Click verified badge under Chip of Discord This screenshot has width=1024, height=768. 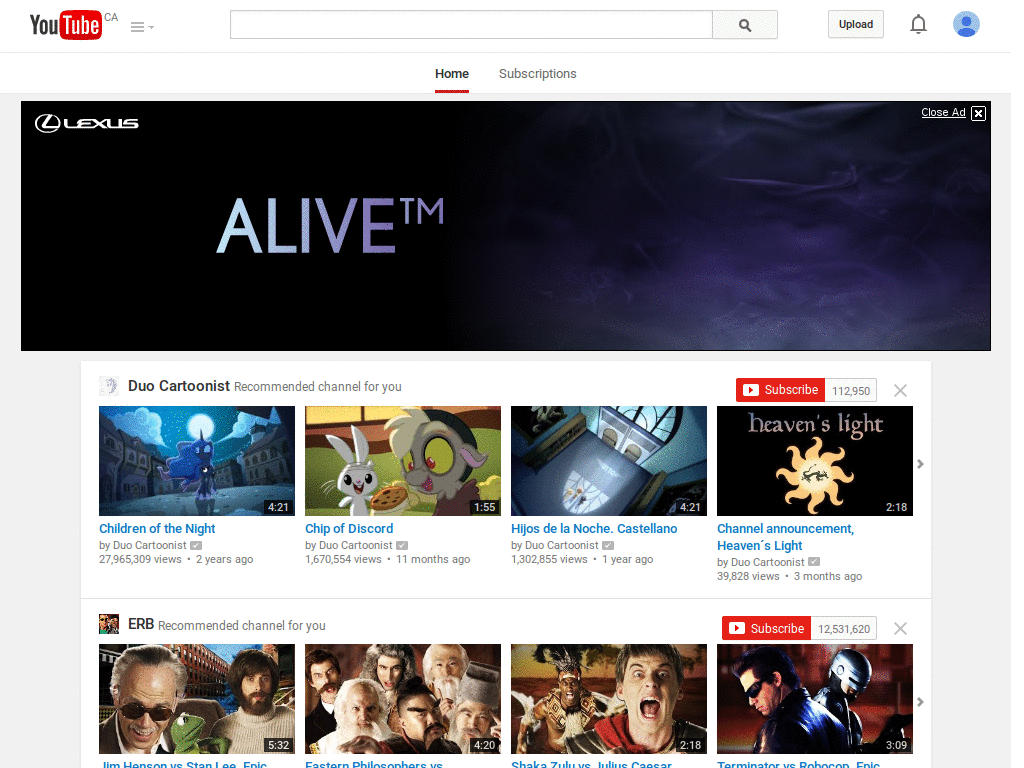pyautogui.click(x=402, y=545)
